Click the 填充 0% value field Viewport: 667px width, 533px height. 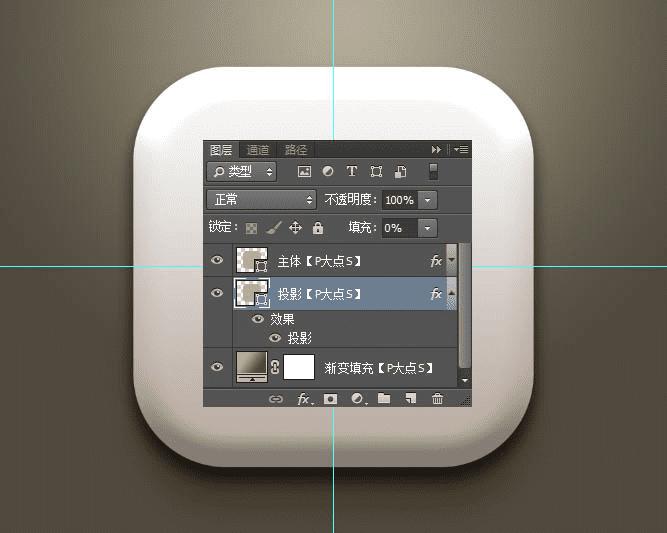pos(400,228)
